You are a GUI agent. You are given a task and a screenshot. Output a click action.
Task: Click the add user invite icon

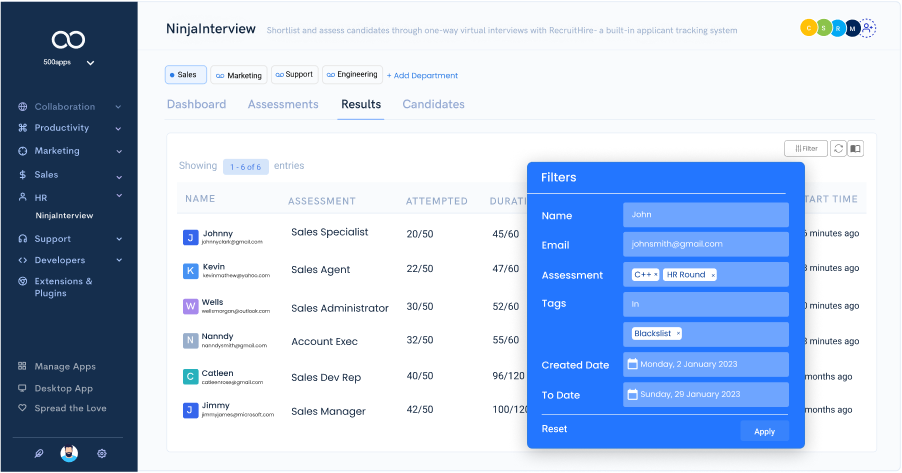[x=867, y=29]
